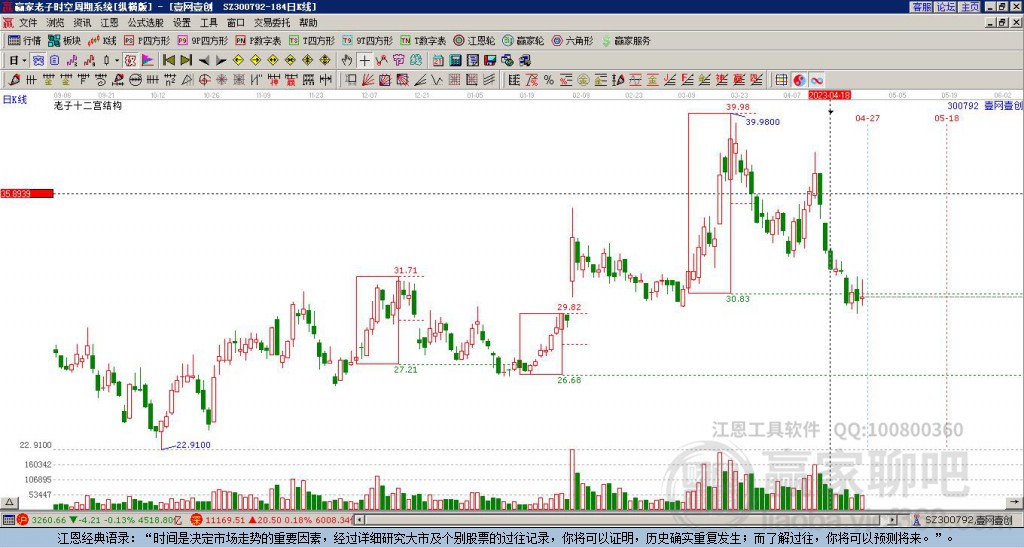Click the horizontal scrollbar right arrow

tap(893, 520)
